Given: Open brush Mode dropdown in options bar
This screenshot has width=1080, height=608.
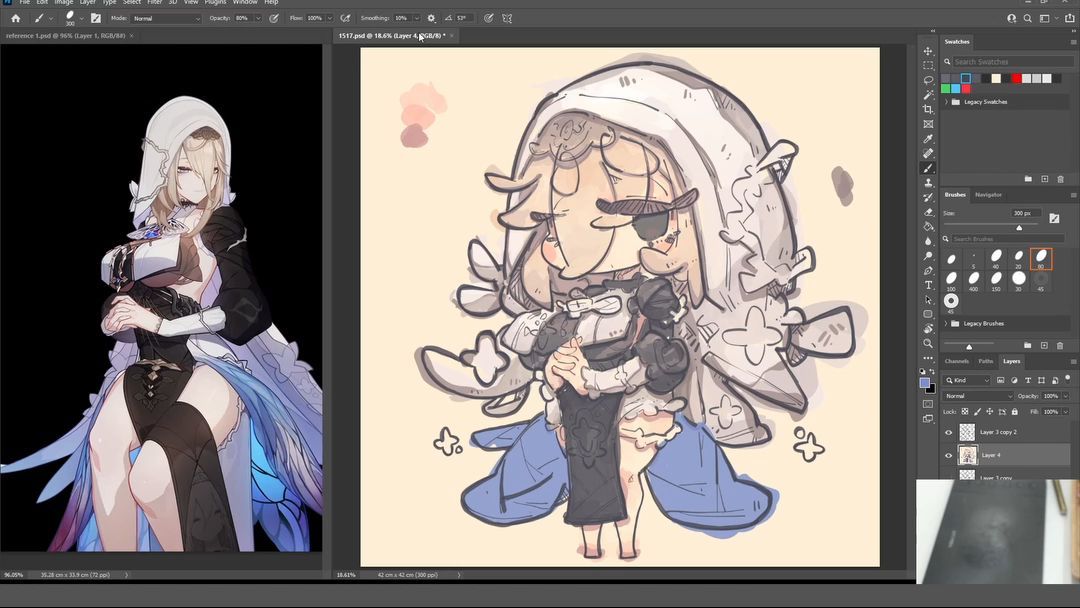Looking at the screenshot, I should [x=166, y=18].
